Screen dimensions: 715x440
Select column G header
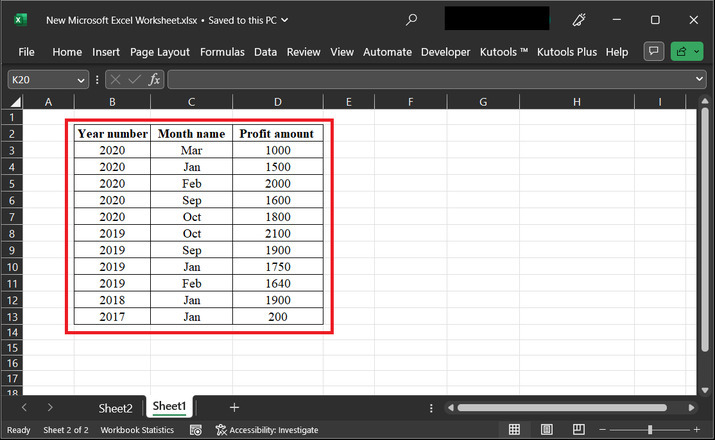[483, 102]
